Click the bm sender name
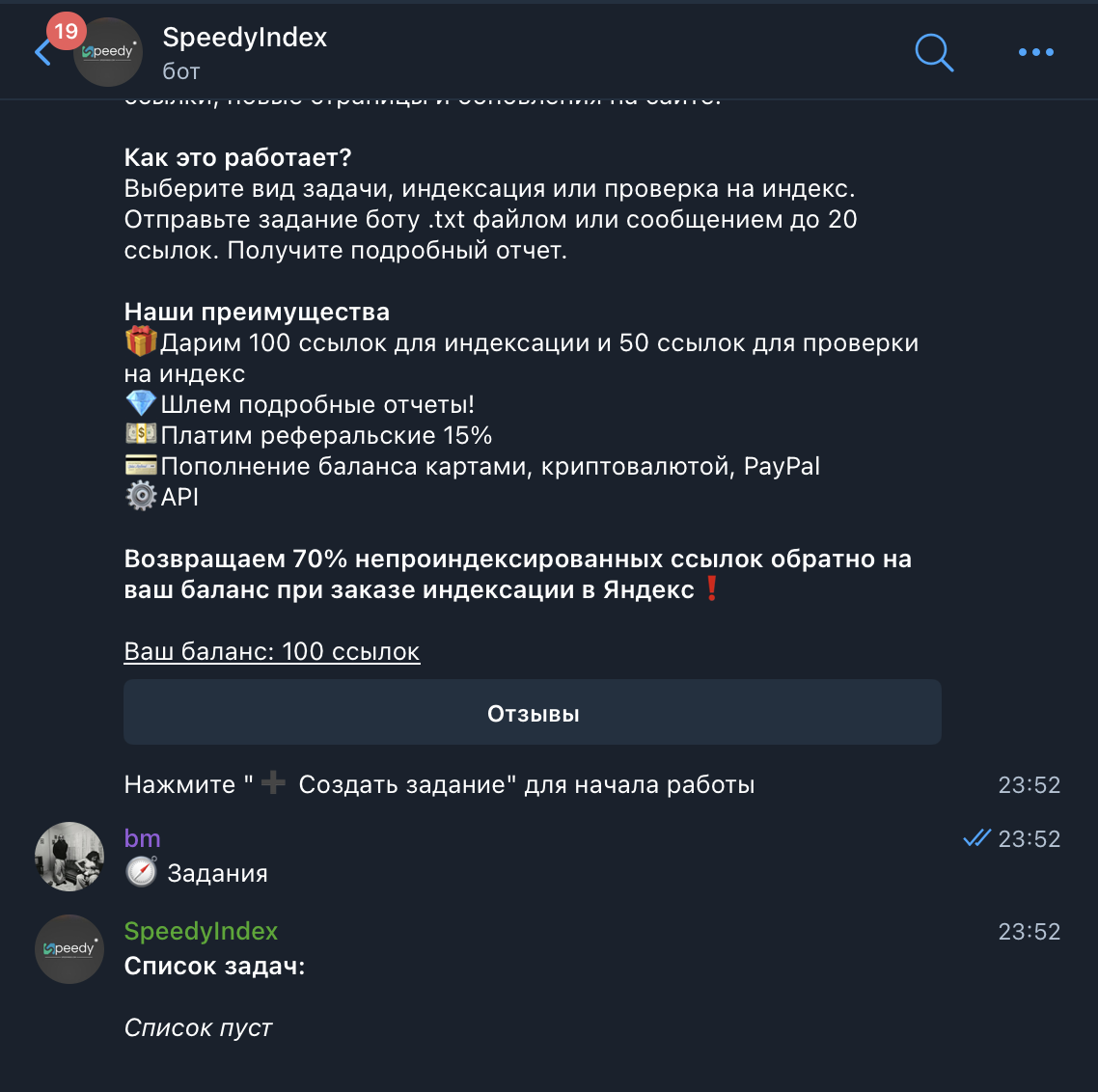 click(x=142, y=838)
